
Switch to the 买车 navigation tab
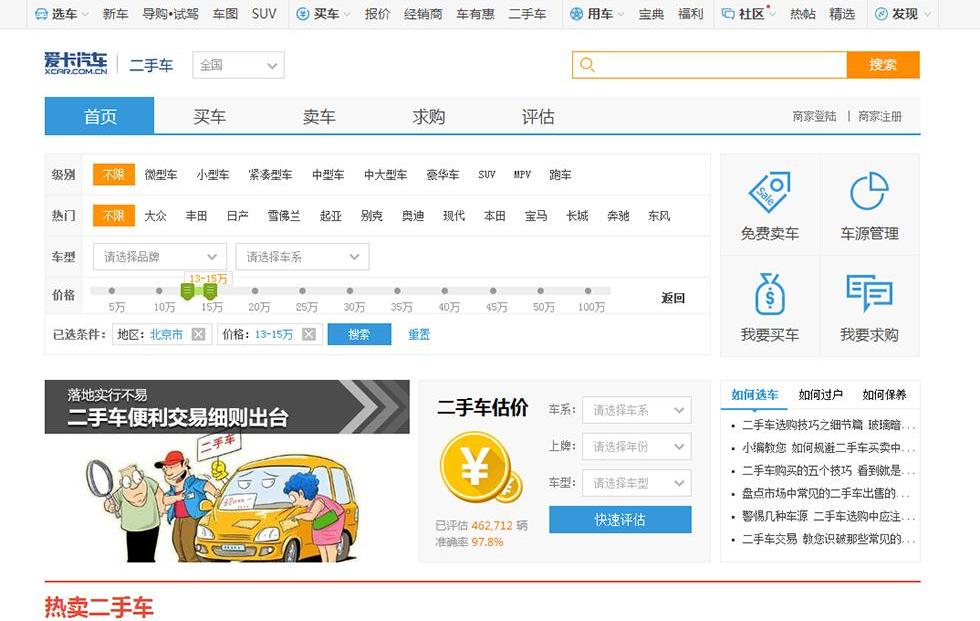pyautogui.click(x=209, y=117)
